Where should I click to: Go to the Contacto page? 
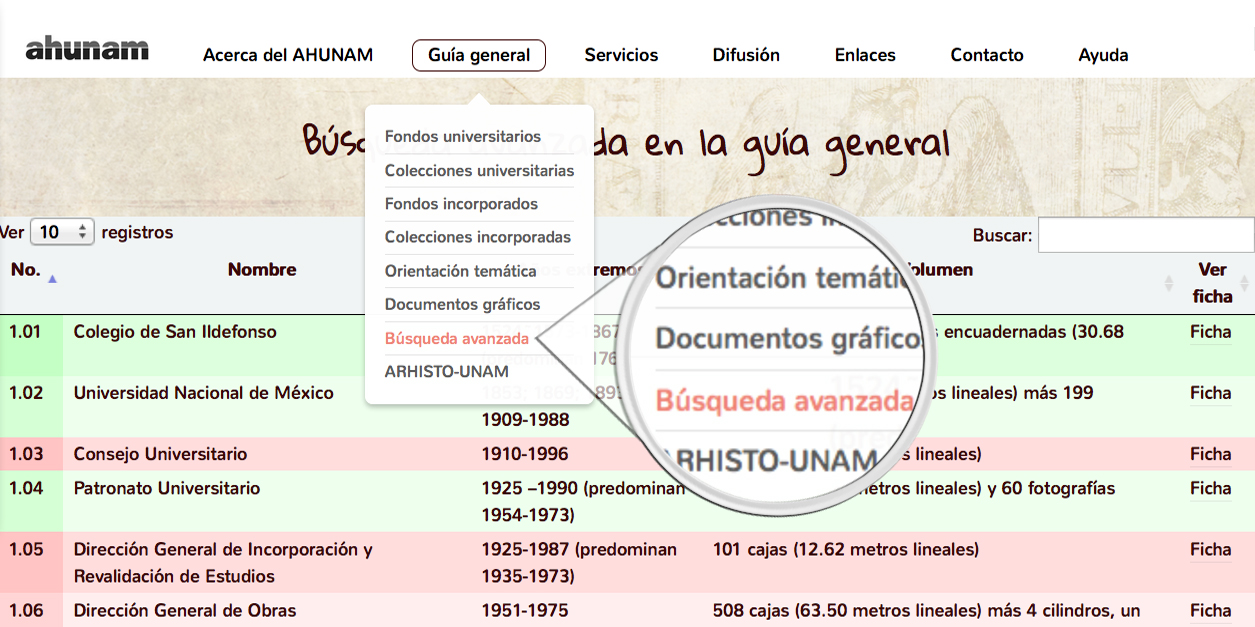[987, 55]
